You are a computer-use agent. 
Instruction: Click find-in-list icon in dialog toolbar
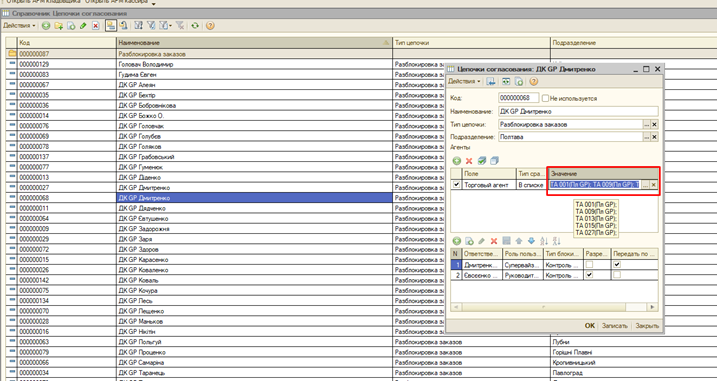pyautogui.click(x=491, y=81)
